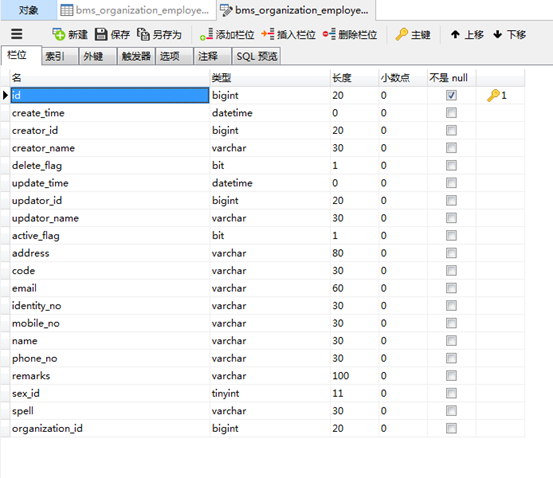
Task: Toggle not null for sex_id
Action: point(451,393)
